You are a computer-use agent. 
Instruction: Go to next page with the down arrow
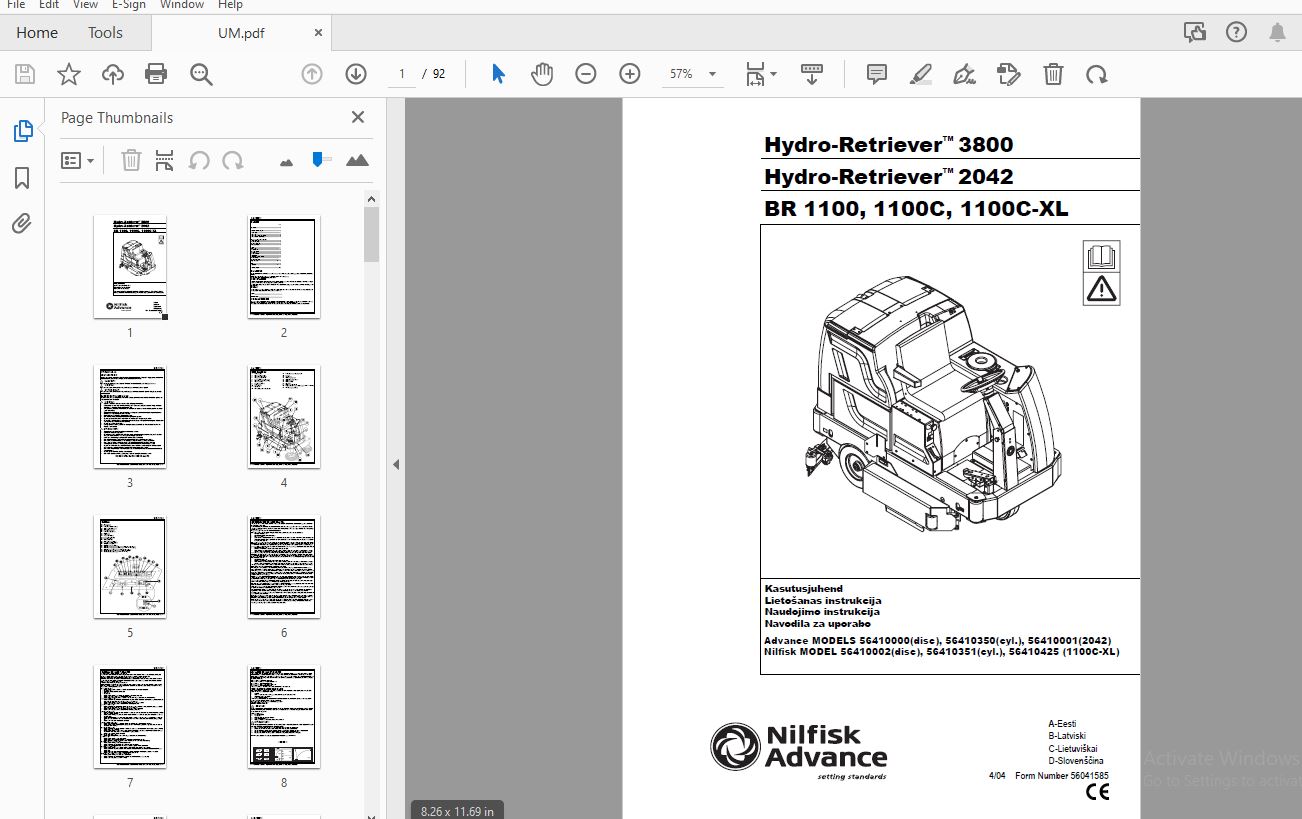click(x=356, y=74)
